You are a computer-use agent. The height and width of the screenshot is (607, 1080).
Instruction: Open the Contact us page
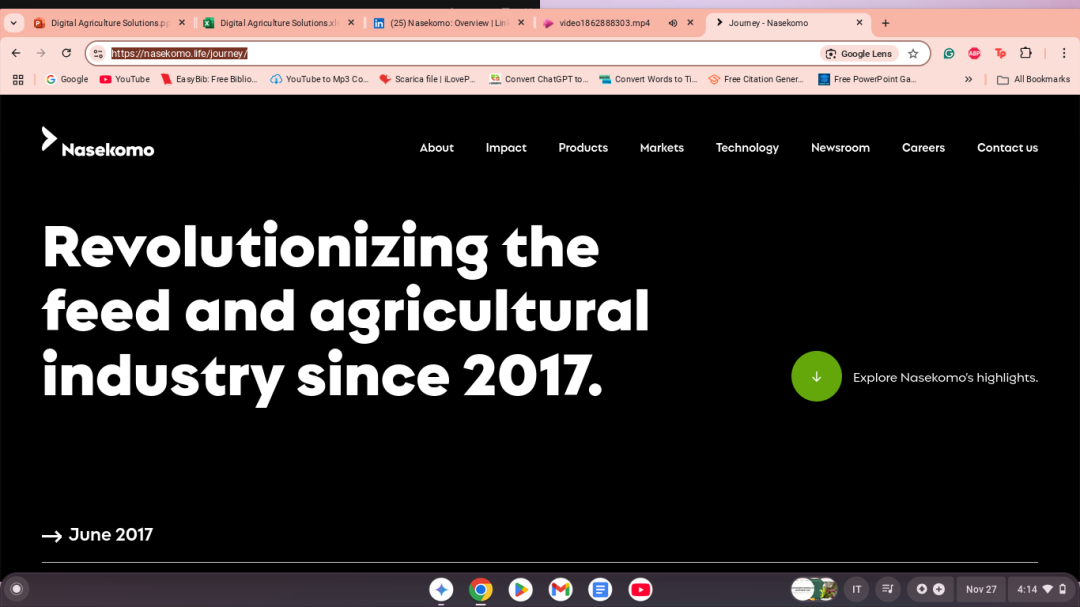(1007, 147)
